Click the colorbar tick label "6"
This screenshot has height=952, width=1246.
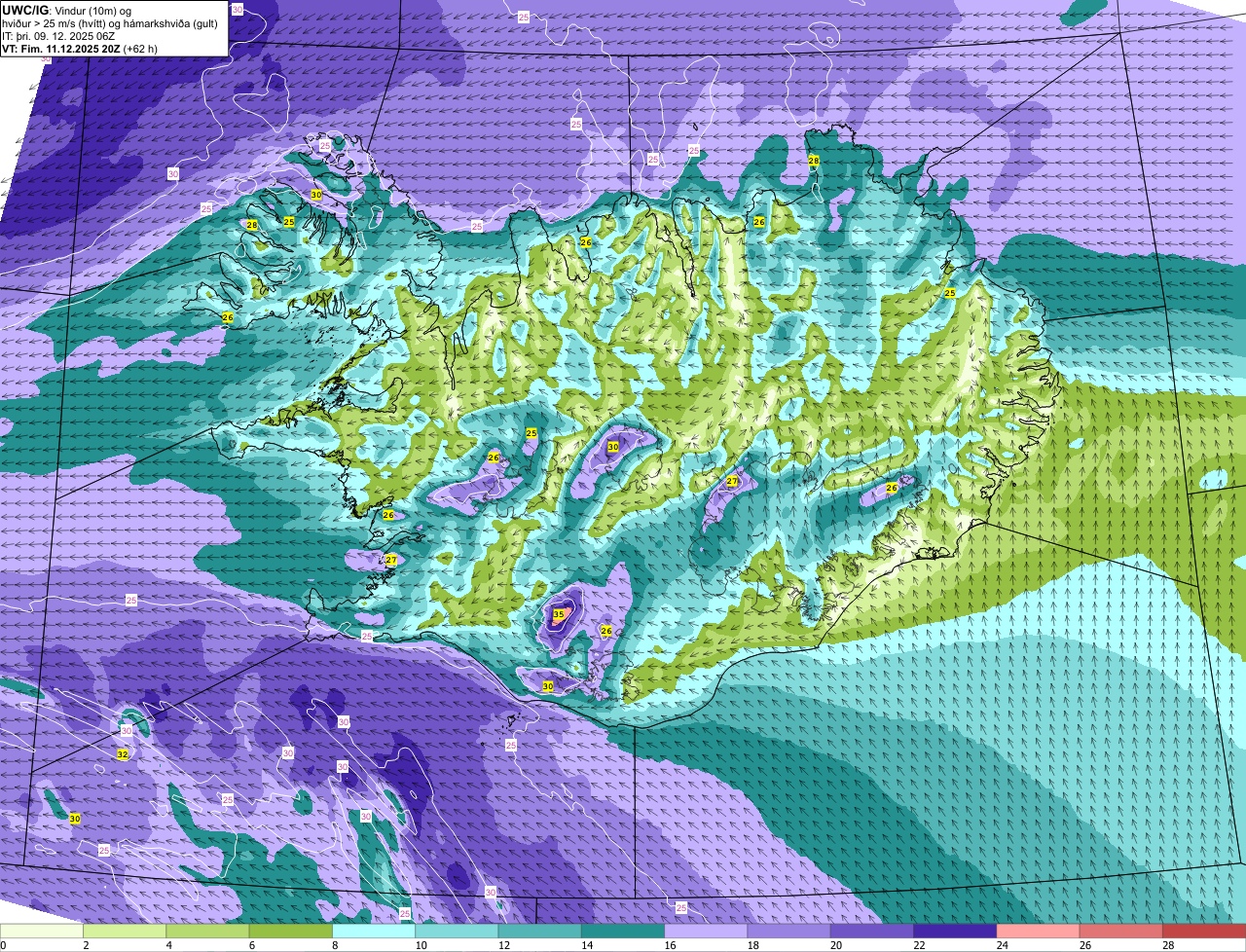click(x=251, y=945)
